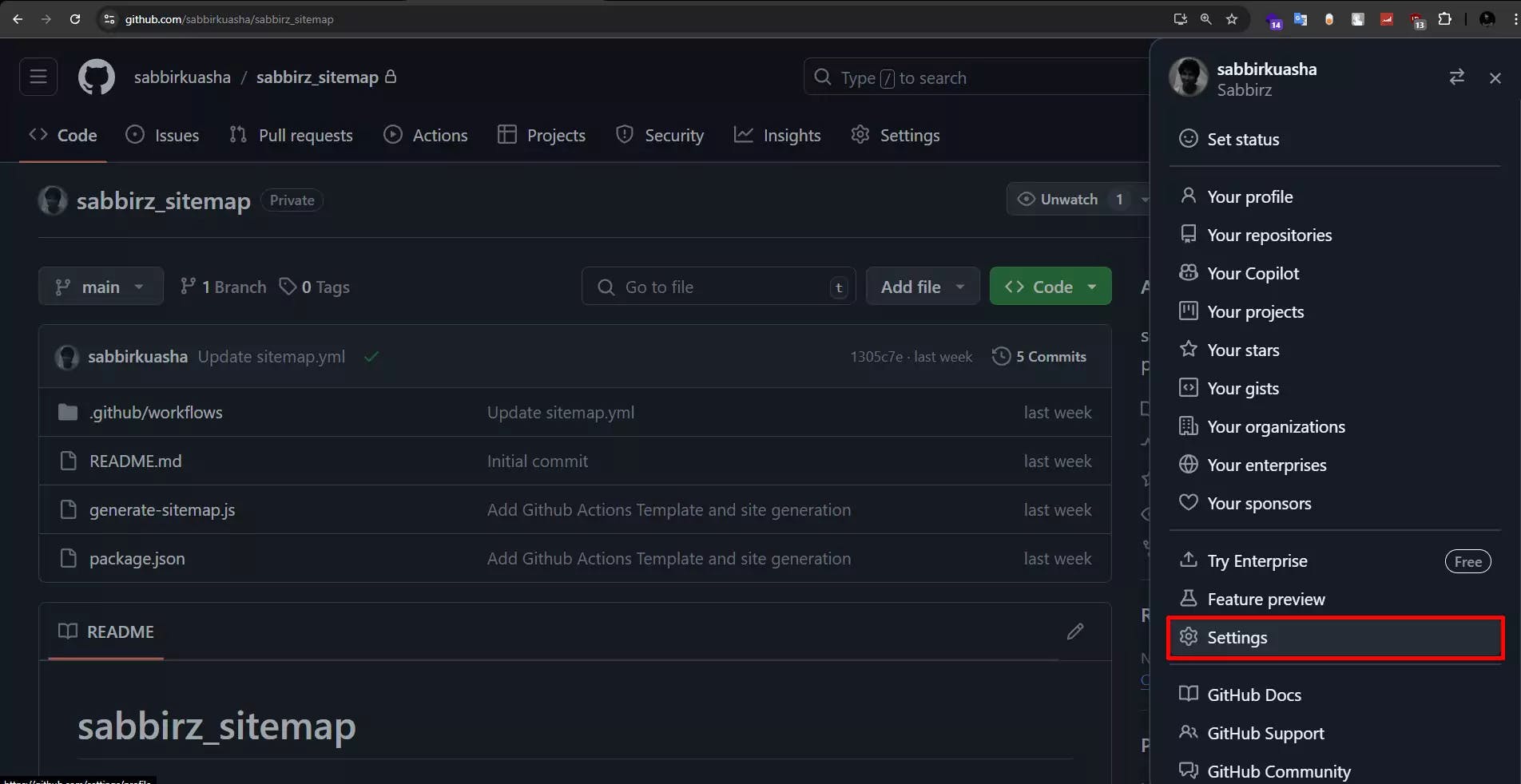
Task: Select Your organizations menu item
Action: pyautogui.click(x=1335, y=426)
